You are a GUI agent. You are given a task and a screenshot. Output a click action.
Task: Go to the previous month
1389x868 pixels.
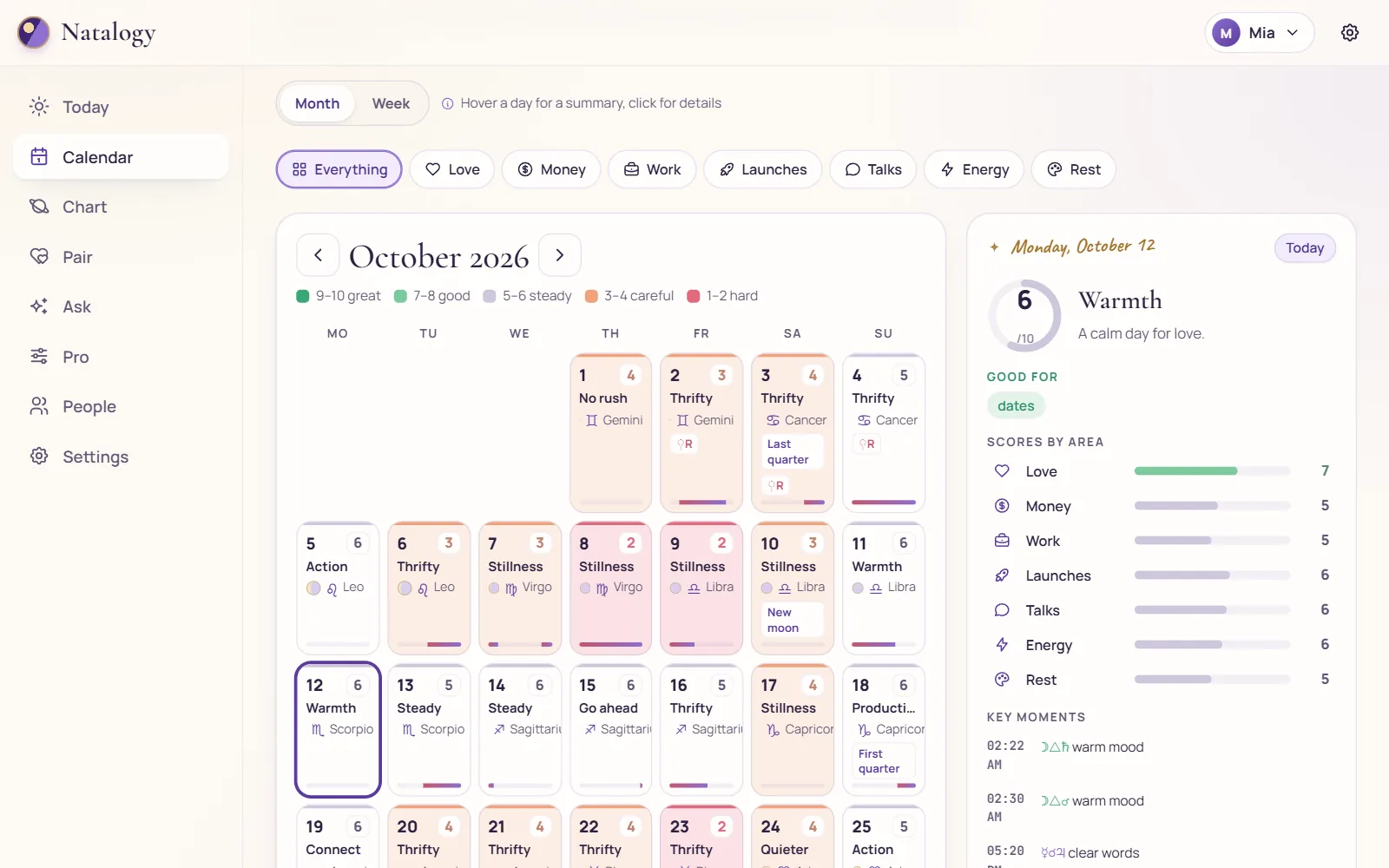(318, 255)
